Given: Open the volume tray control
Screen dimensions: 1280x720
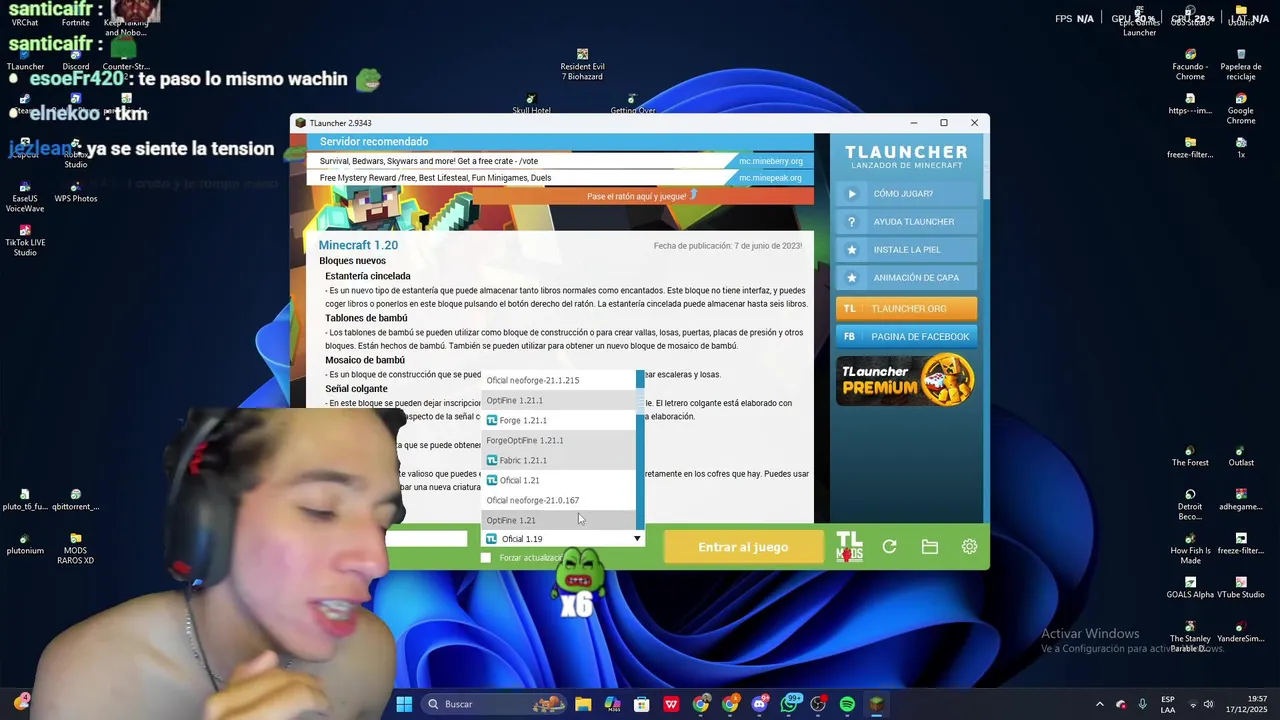Looking at the screenshot, I should pyautogui.click(x=1208, y=704).
